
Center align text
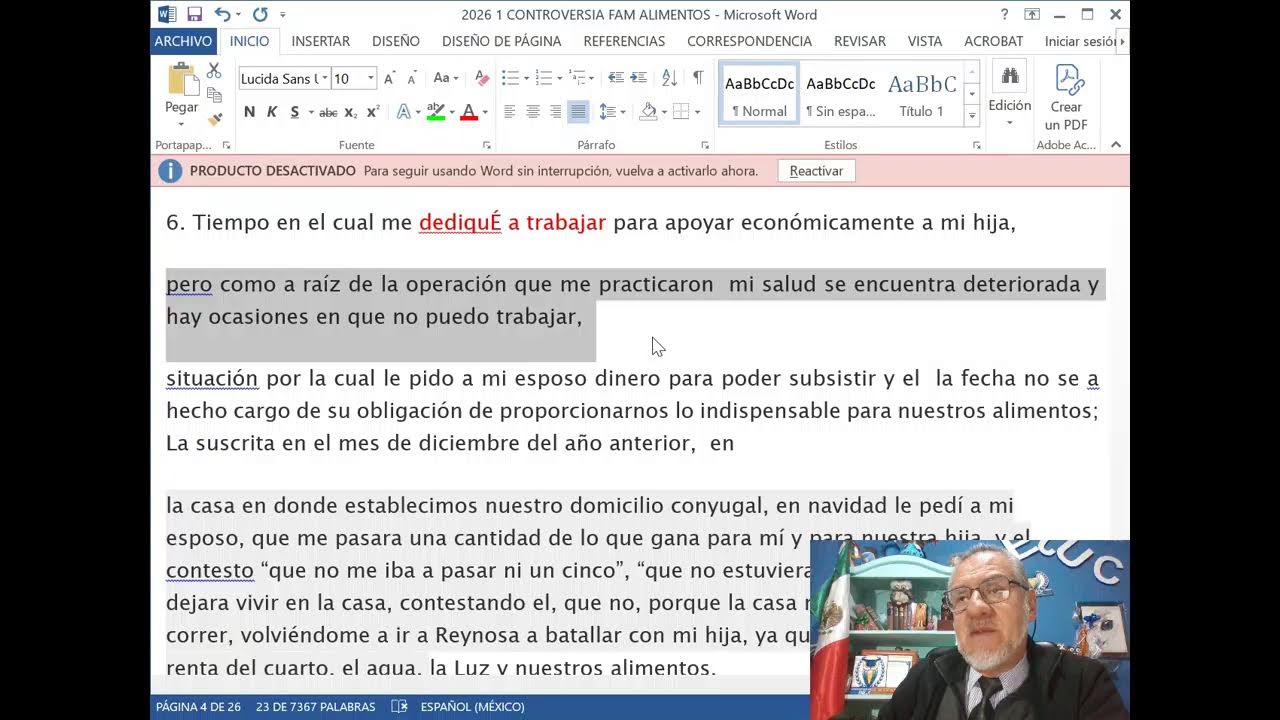(533, 112)
